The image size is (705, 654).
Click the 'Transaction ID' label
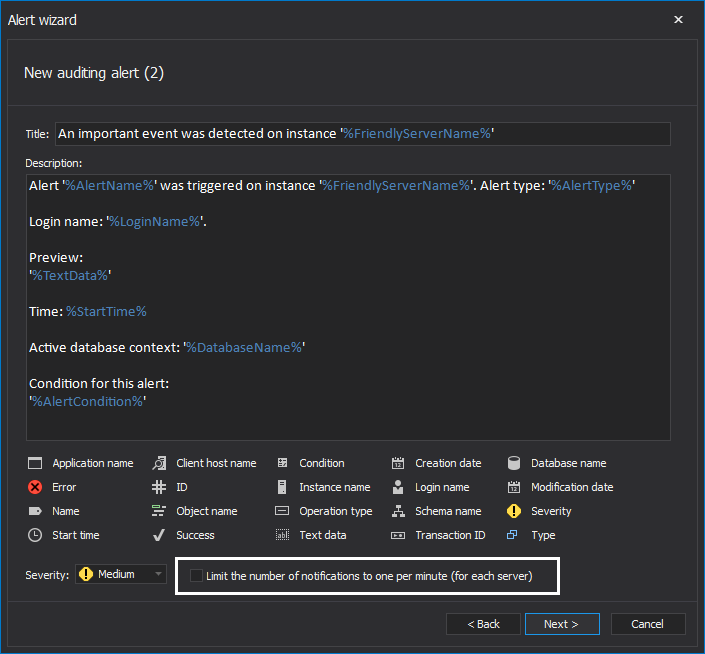tap(451, 535)
